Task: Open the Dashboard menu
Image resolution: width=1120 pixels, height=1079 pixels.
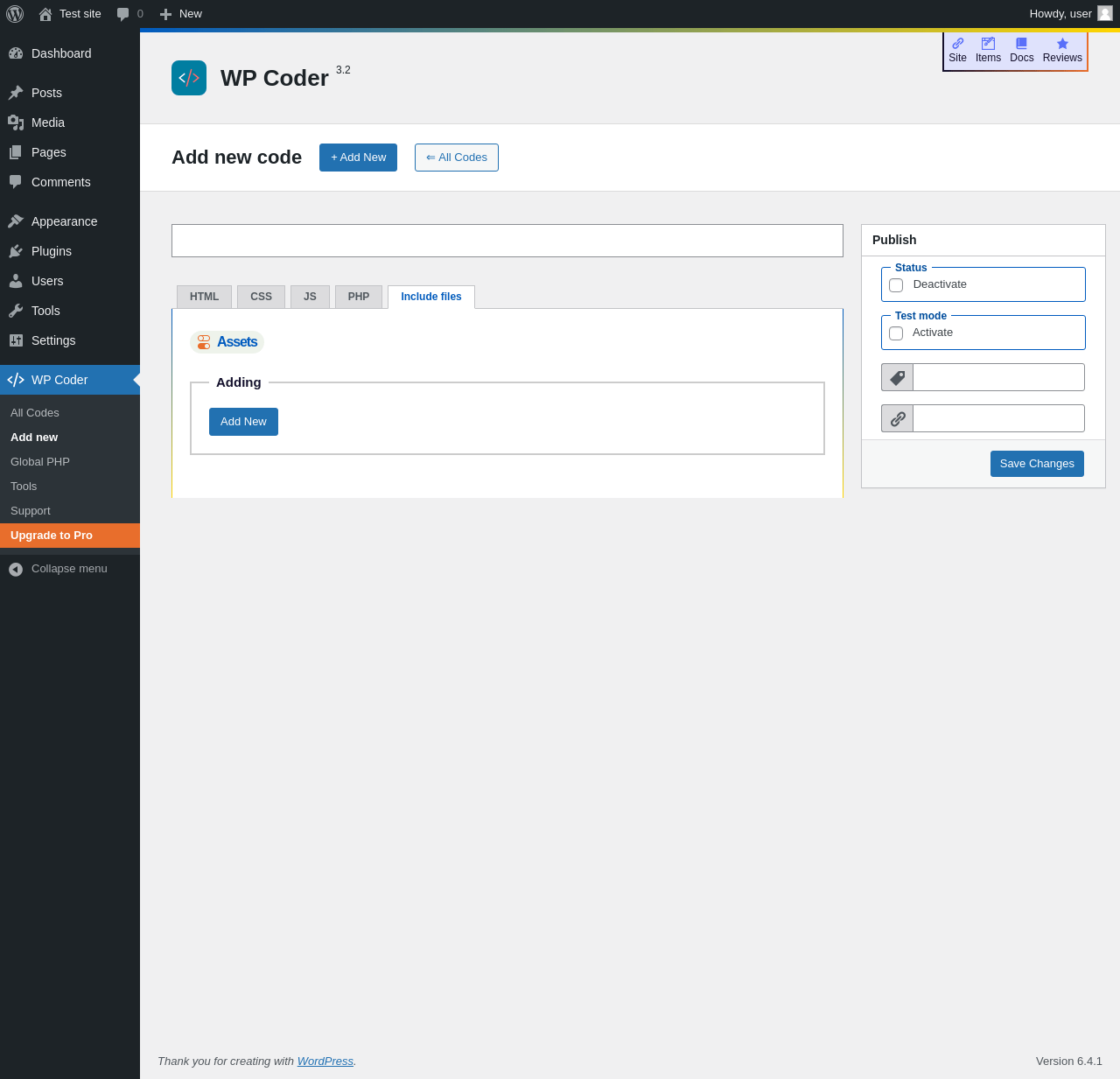Action: pos(70,53)
